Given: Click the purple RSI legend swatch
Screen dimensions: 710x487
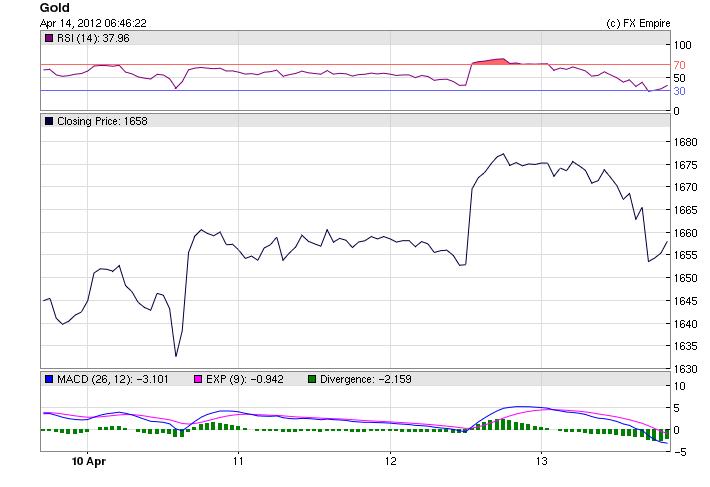Looking at the screenshot, I should (x=48, y=38).
